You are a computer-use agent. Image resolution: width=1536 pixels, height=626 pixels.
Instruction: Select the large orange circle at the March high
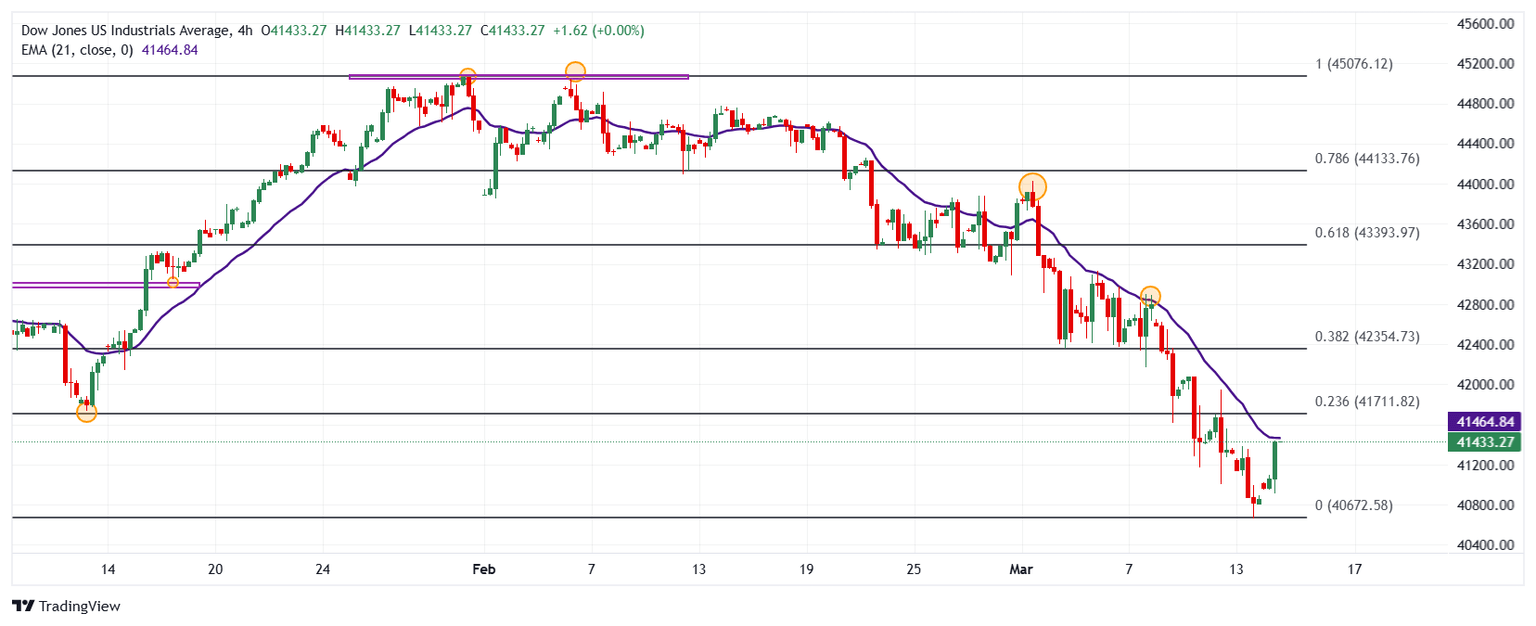[1032, 186]
